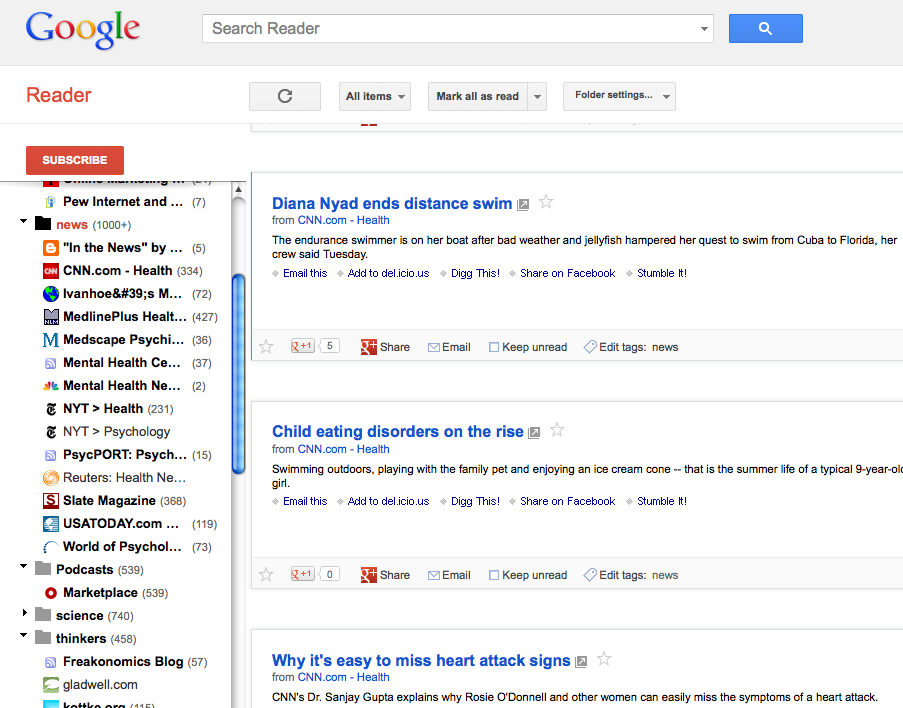Click the SUBSCRIBE button
The width and height of the screenshot is (903, 708).
pyautogui.click(x=75, y=160)
